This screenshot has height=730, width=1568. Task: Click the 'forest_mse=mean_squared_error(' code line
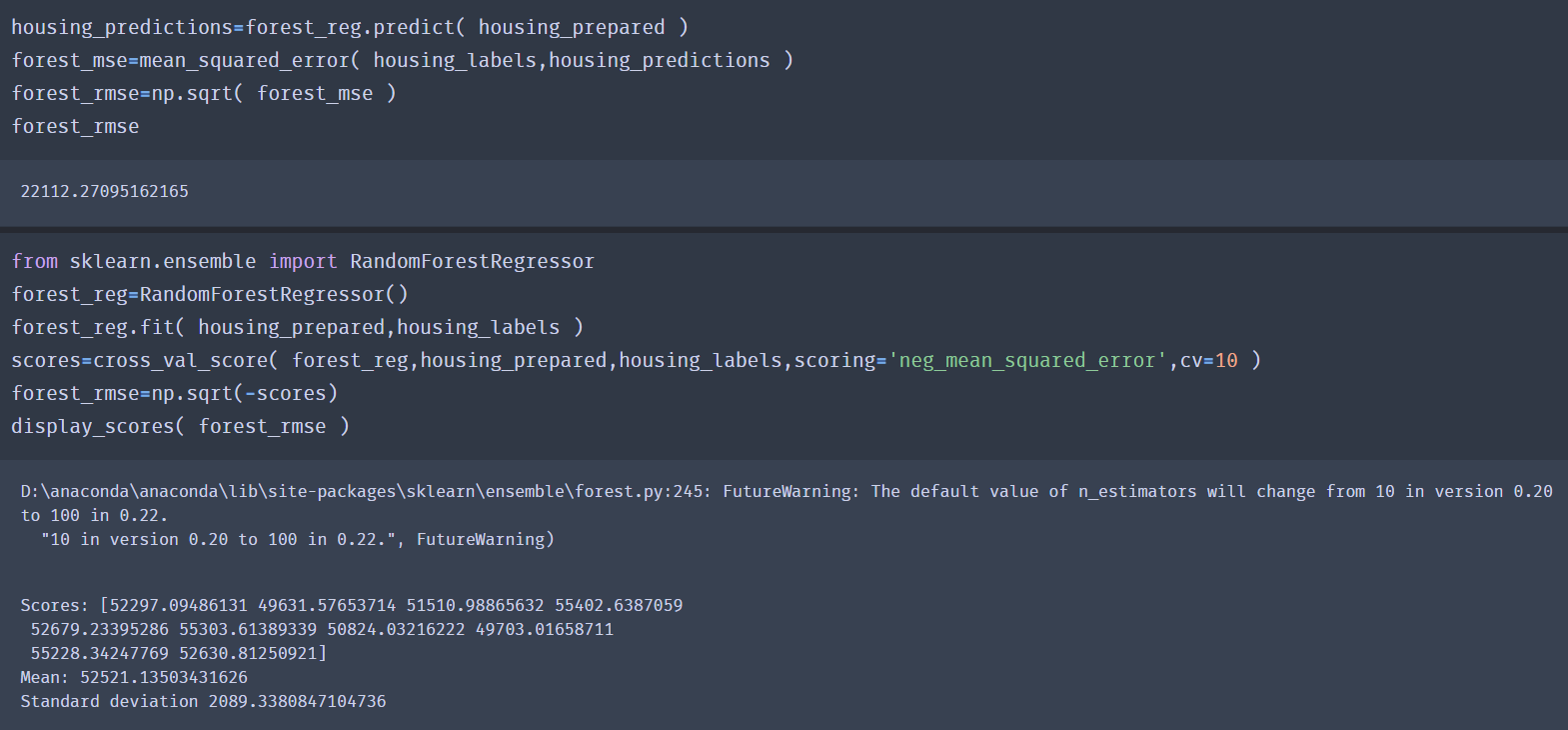pyautogui.click(x=402, y=61)
